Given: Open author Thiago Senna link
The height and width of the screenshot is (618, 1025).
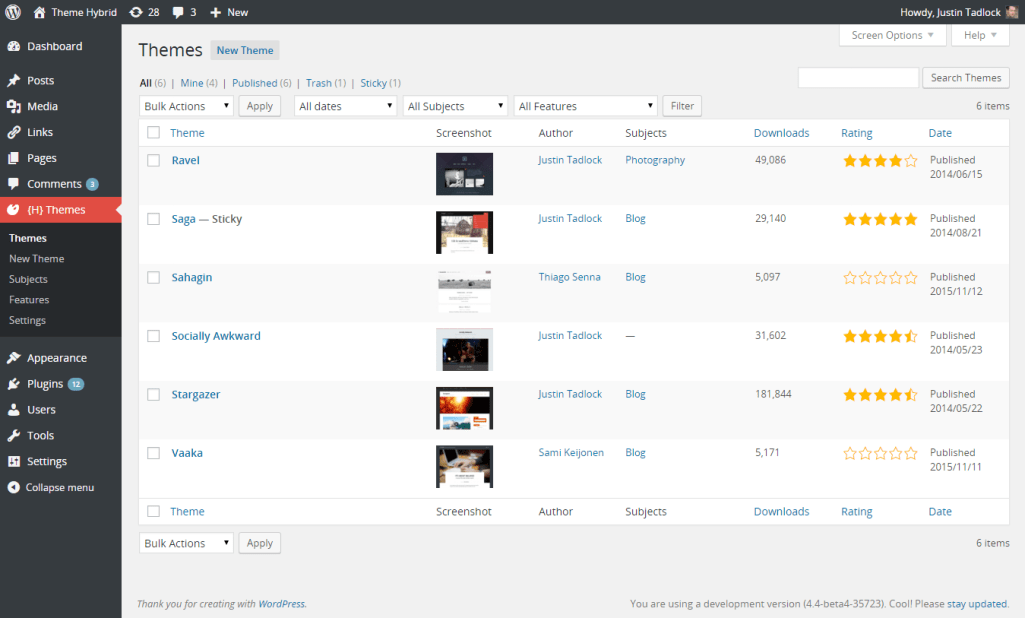Looking at the screenshot, I should click(569, 277).
